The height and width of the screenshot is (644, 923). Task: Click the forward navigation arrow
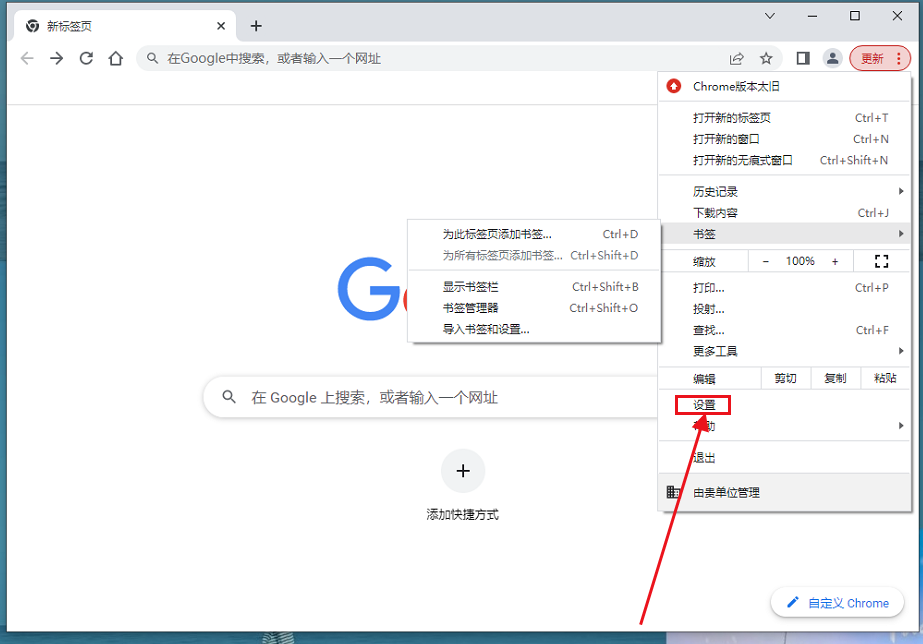tap(57, 58)
